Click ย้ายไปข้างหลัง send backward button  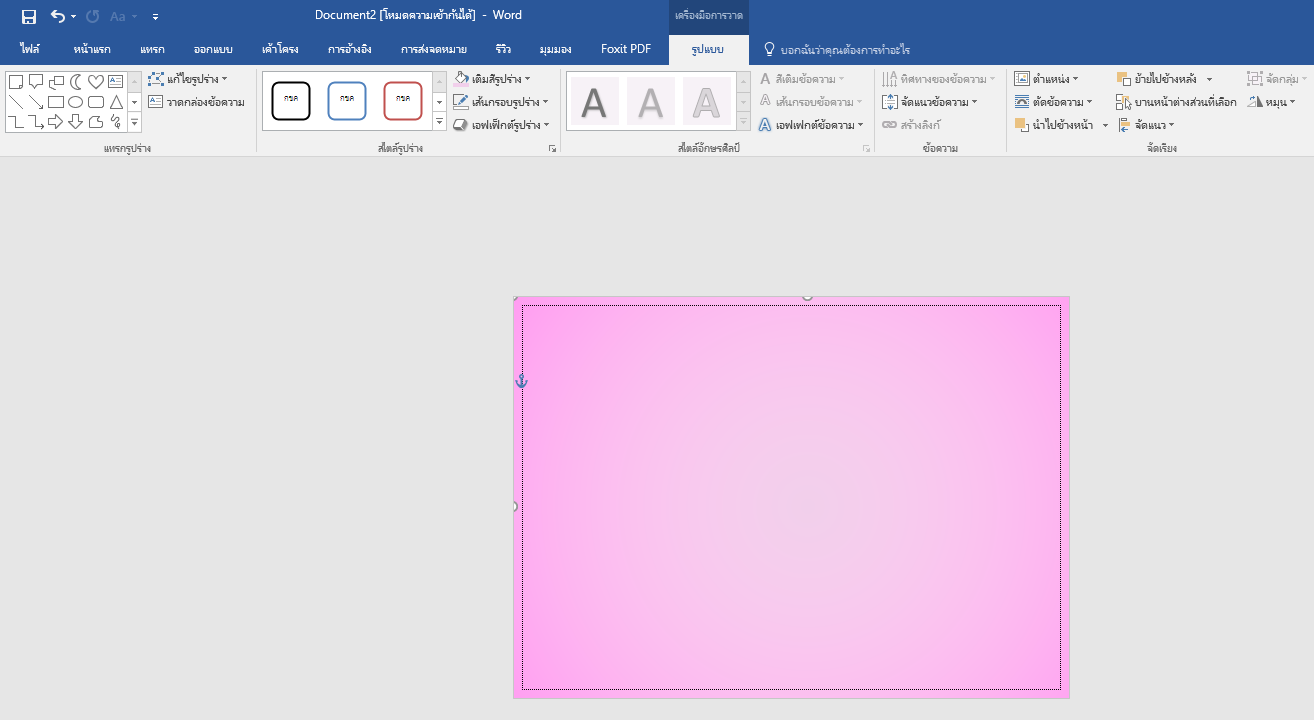[x=1156, y=78]
